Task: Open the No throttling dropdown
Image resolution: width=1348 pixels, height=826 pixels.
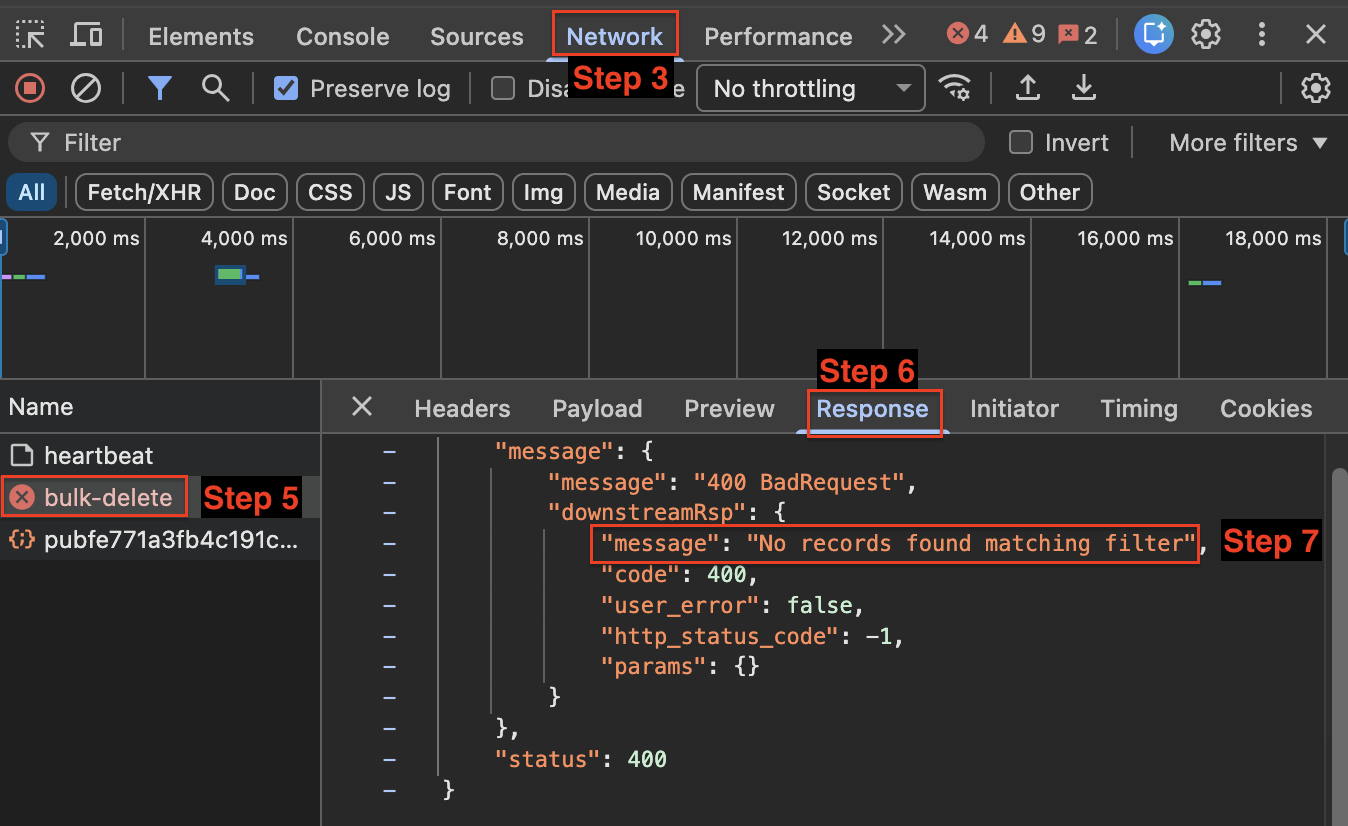Action: [x=810, y=88]
